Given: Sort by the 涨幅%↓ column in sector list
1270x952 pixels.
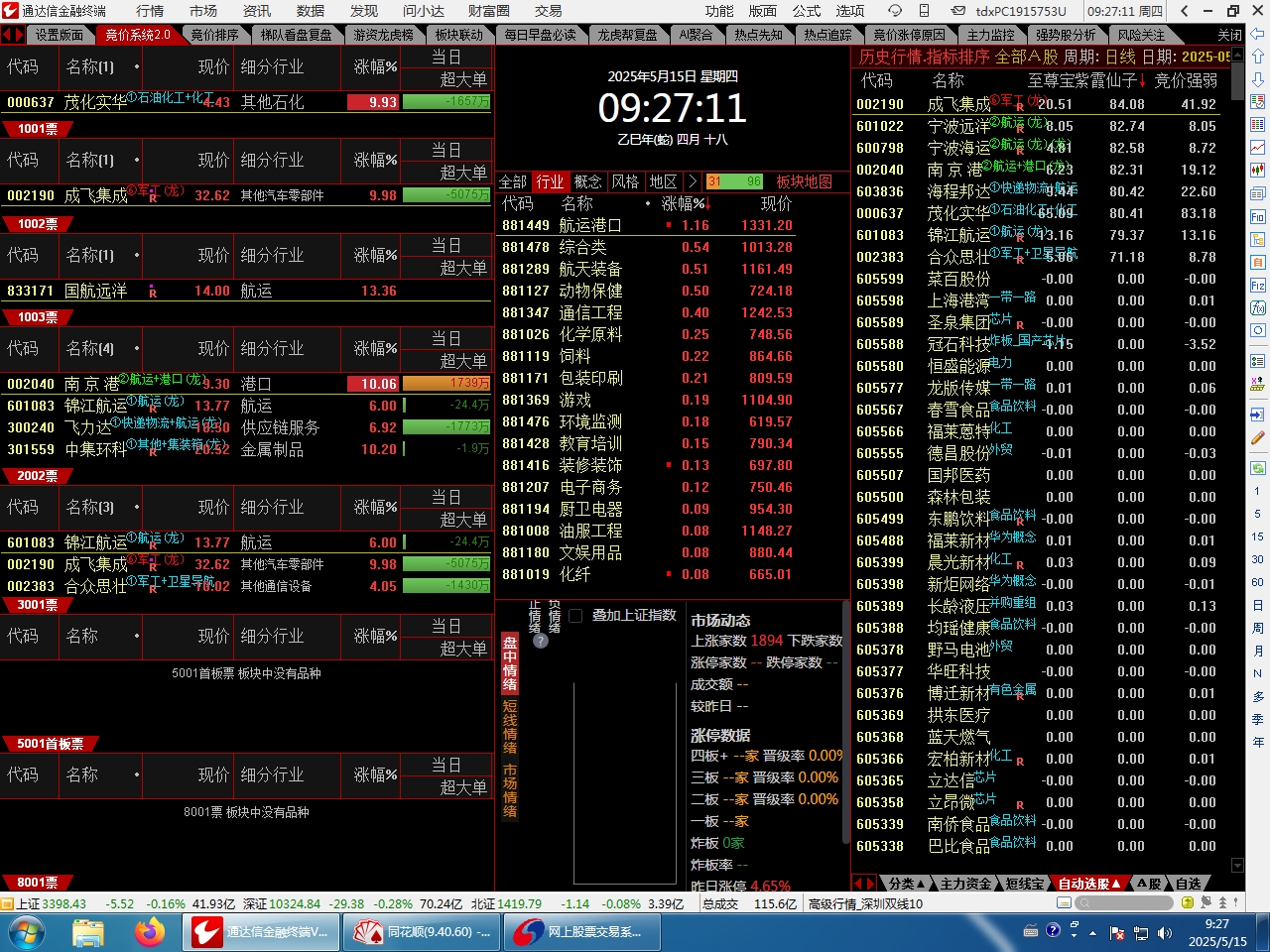Looking at the screenshot, I should click(x=686, y=203).
